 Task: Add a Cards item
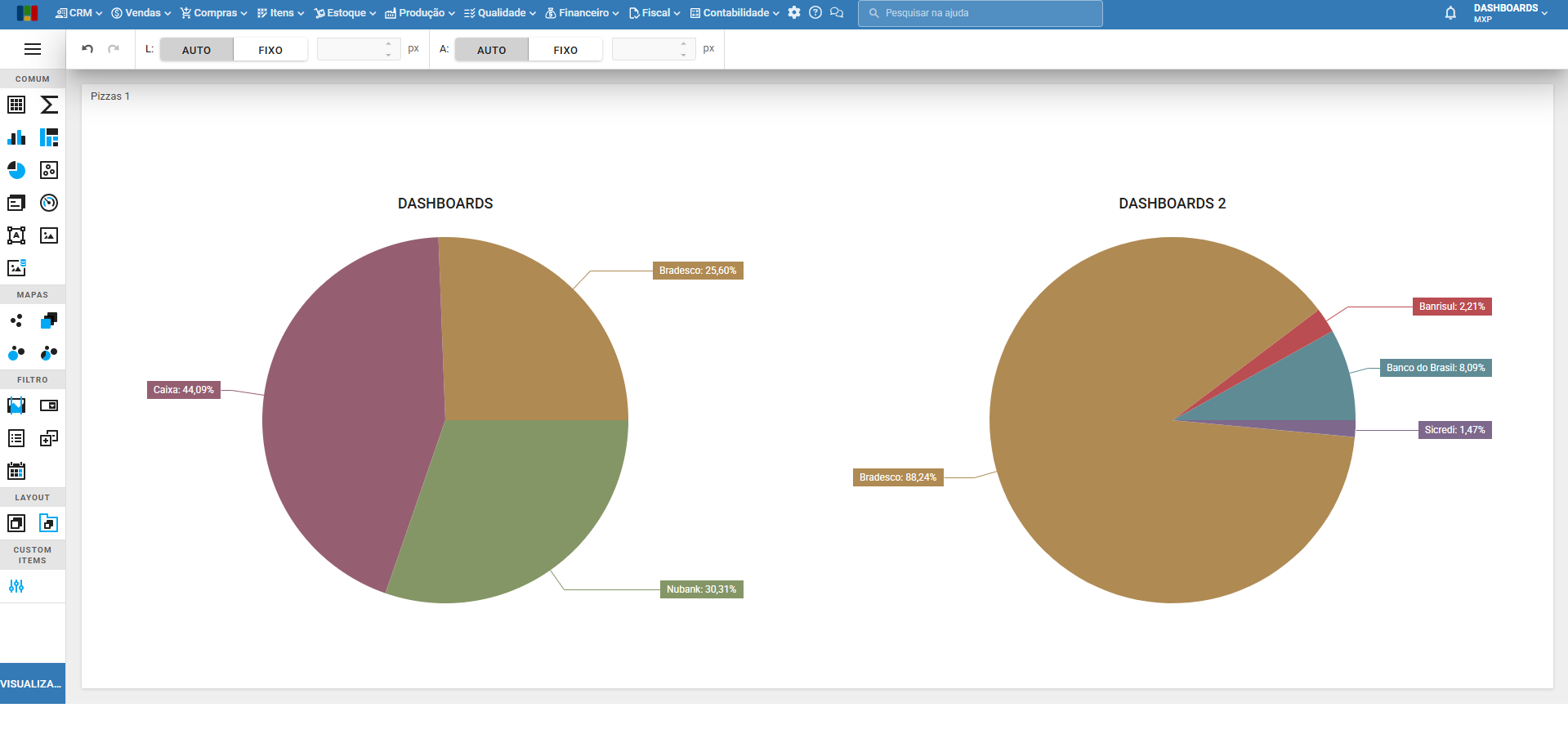[16, 203]
